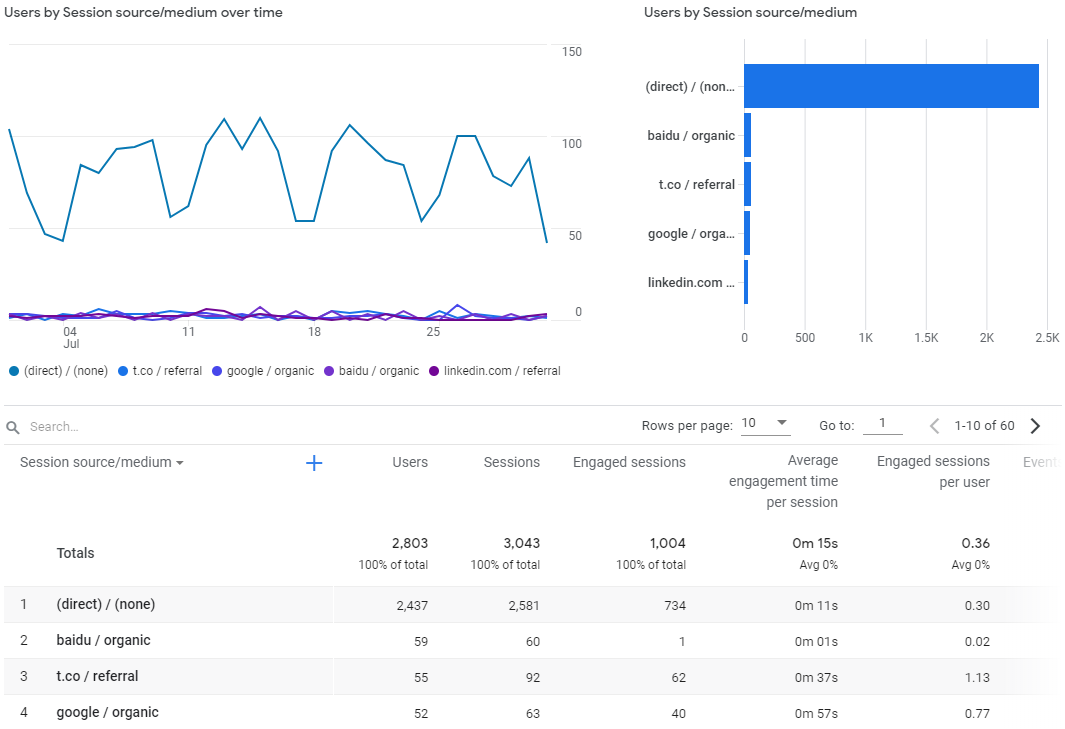This screenshot has width=1065, height=729.
Task: Click the 1.13 engaged sessions per user value
Action: [x=977, y=677]
